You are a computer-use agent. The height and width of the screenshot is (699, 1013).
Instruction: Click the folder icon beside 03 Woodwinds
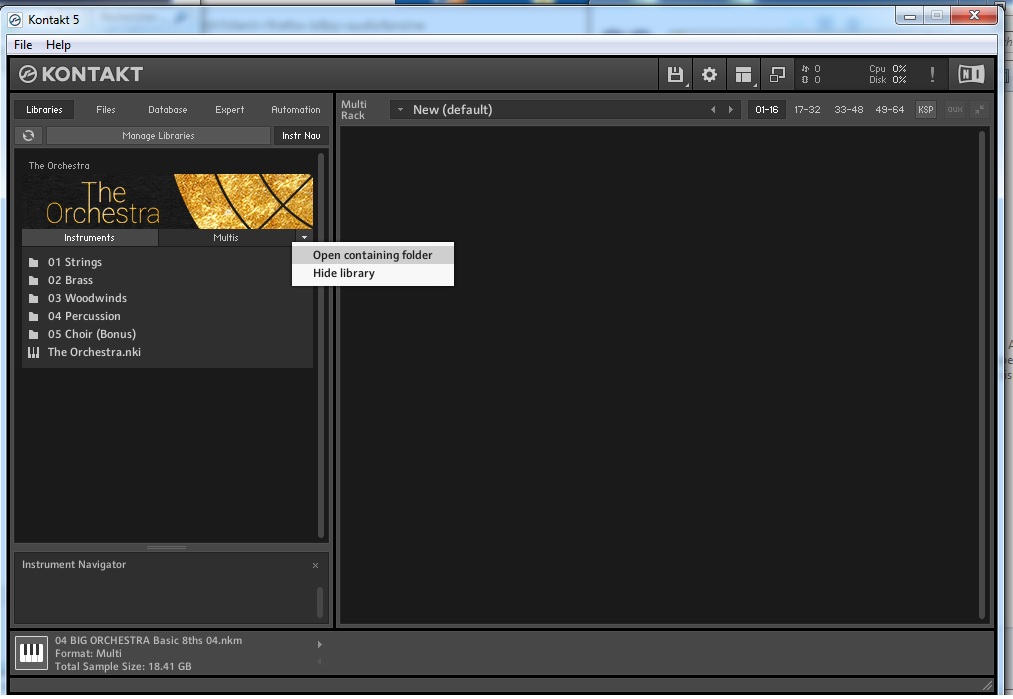pyautogui.click(x=34, y=298)
